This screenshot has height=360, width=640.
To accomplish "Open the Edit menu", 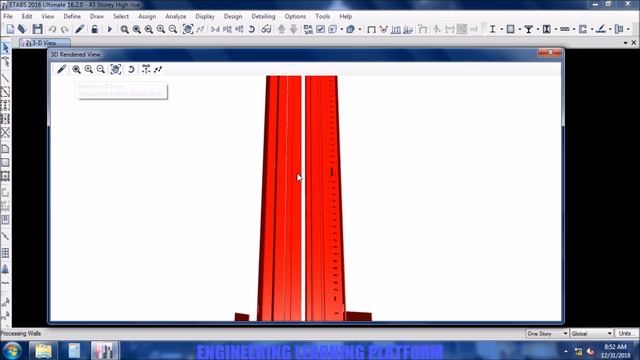I will point(27,16).
